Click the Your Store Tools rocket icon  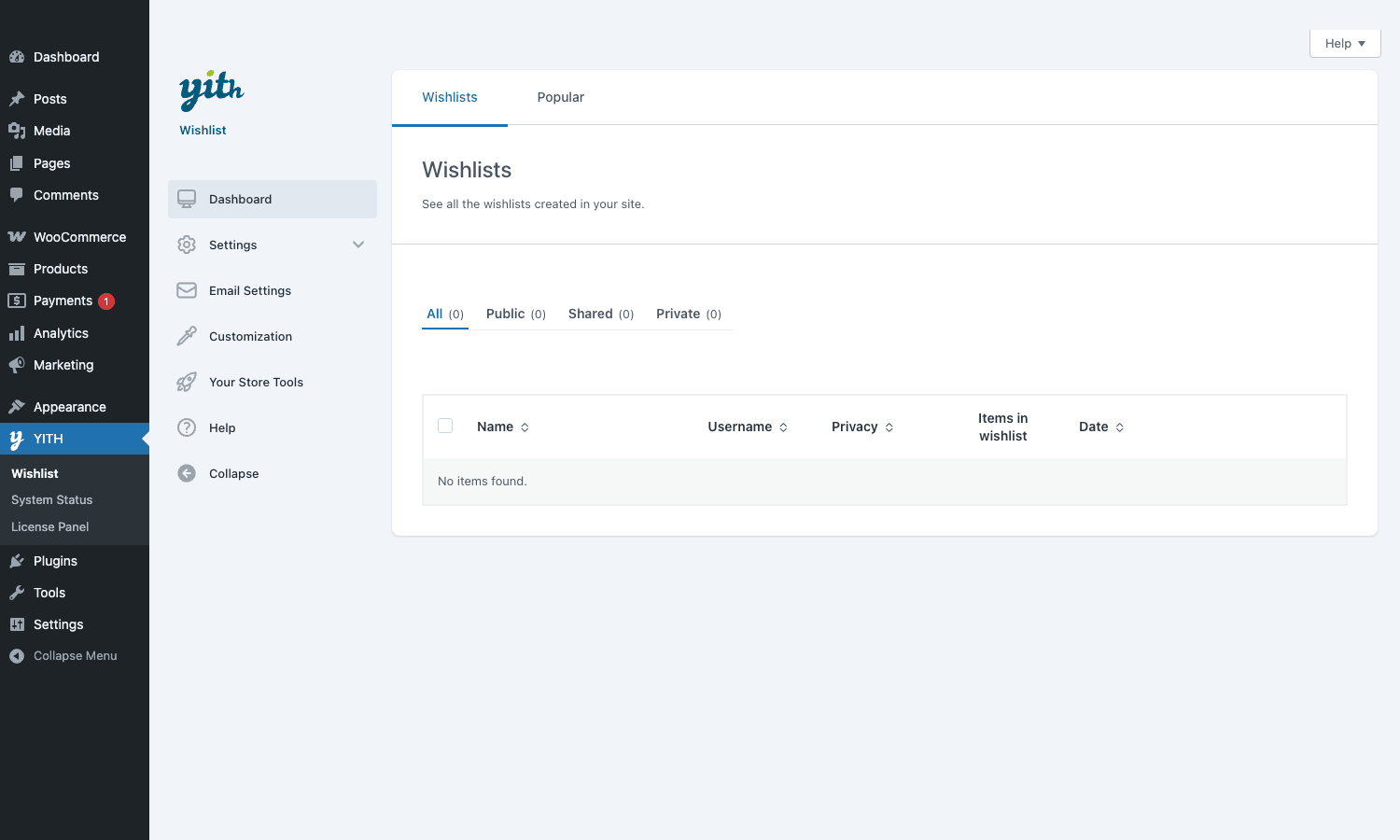click(x=187, y=382)
